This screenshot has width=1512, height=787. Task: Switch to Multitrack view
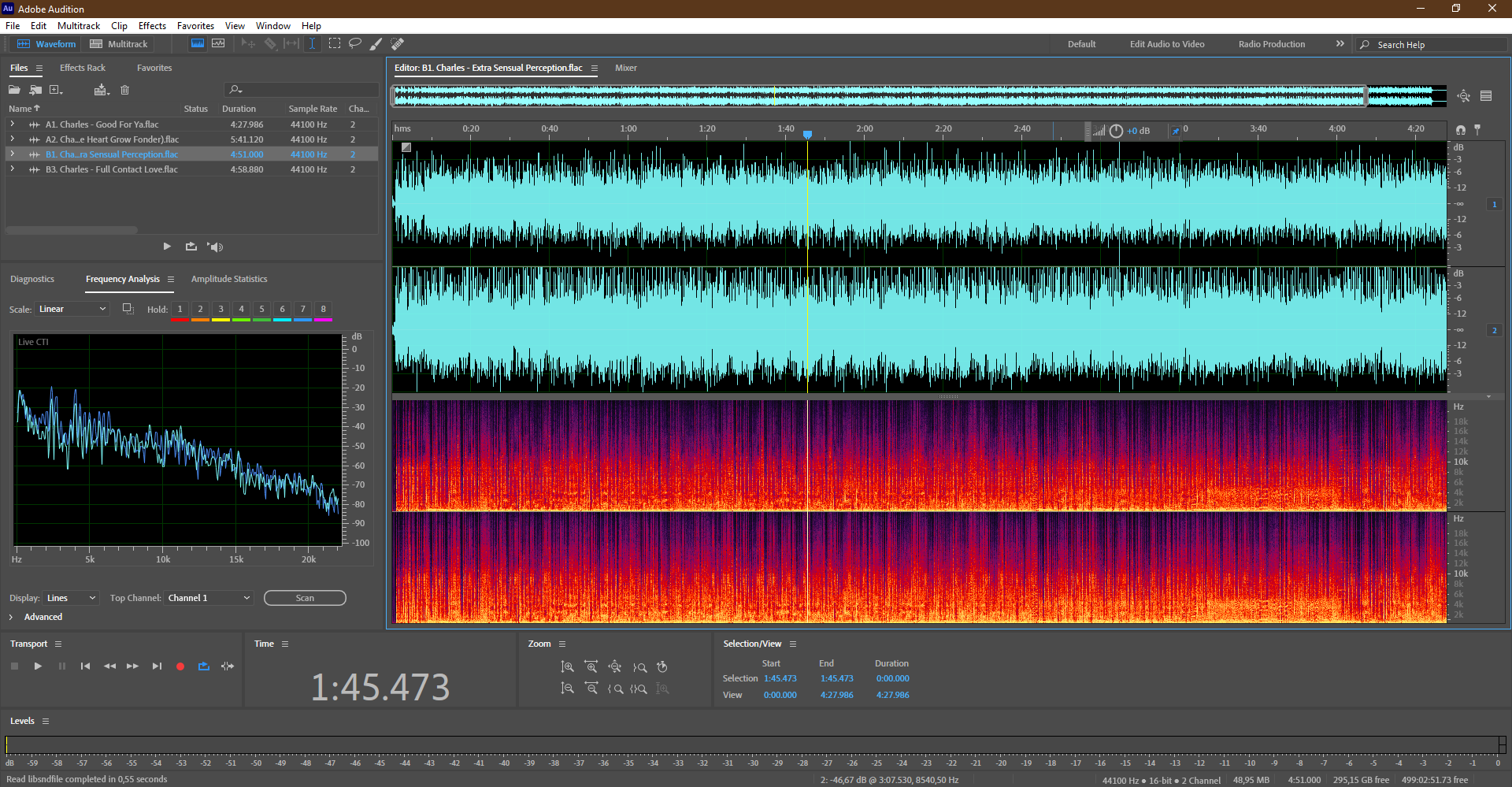tap(119, 44)
